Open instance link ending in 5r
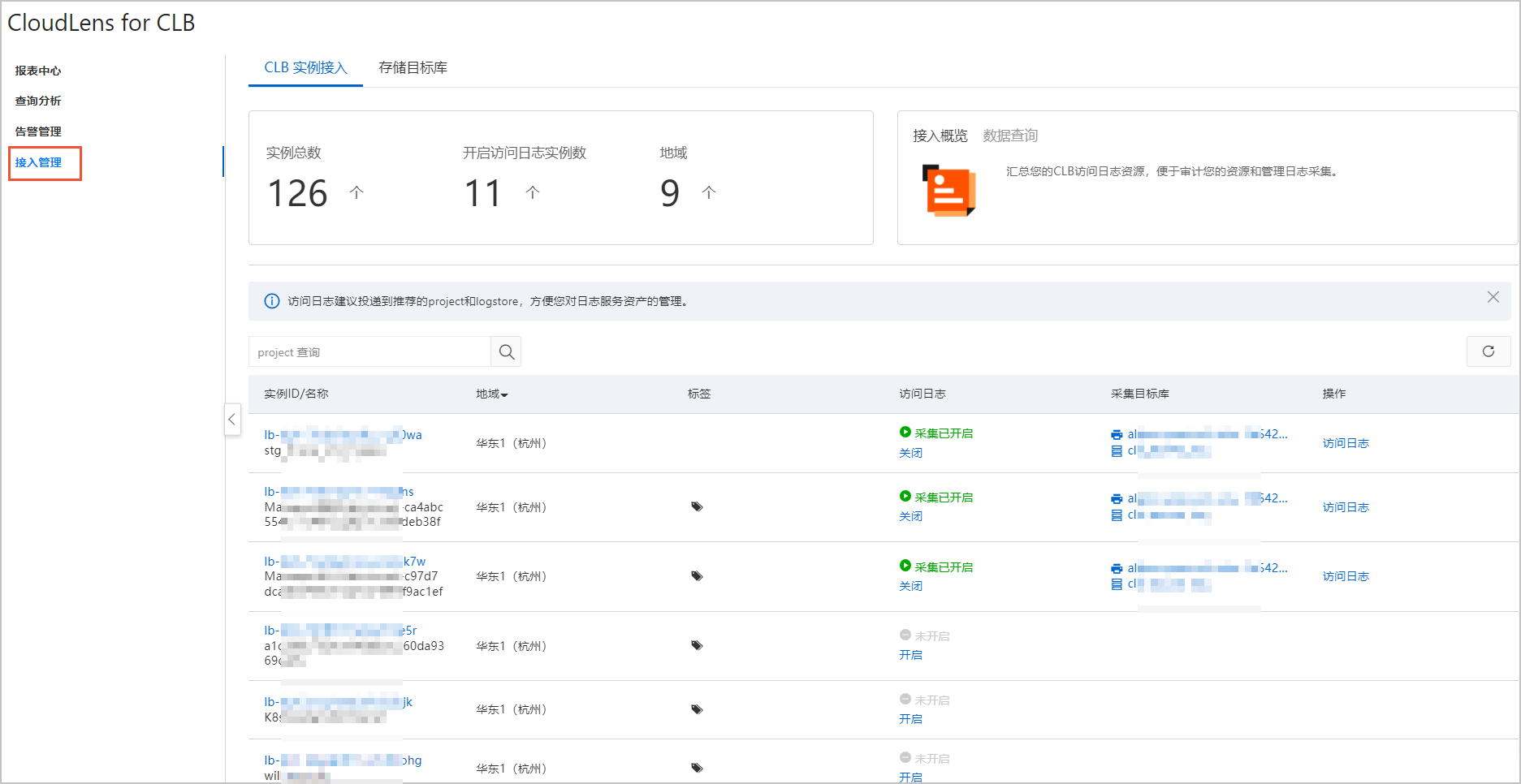The width and height of the screenshot is (1521, 784). pos(340,631)
